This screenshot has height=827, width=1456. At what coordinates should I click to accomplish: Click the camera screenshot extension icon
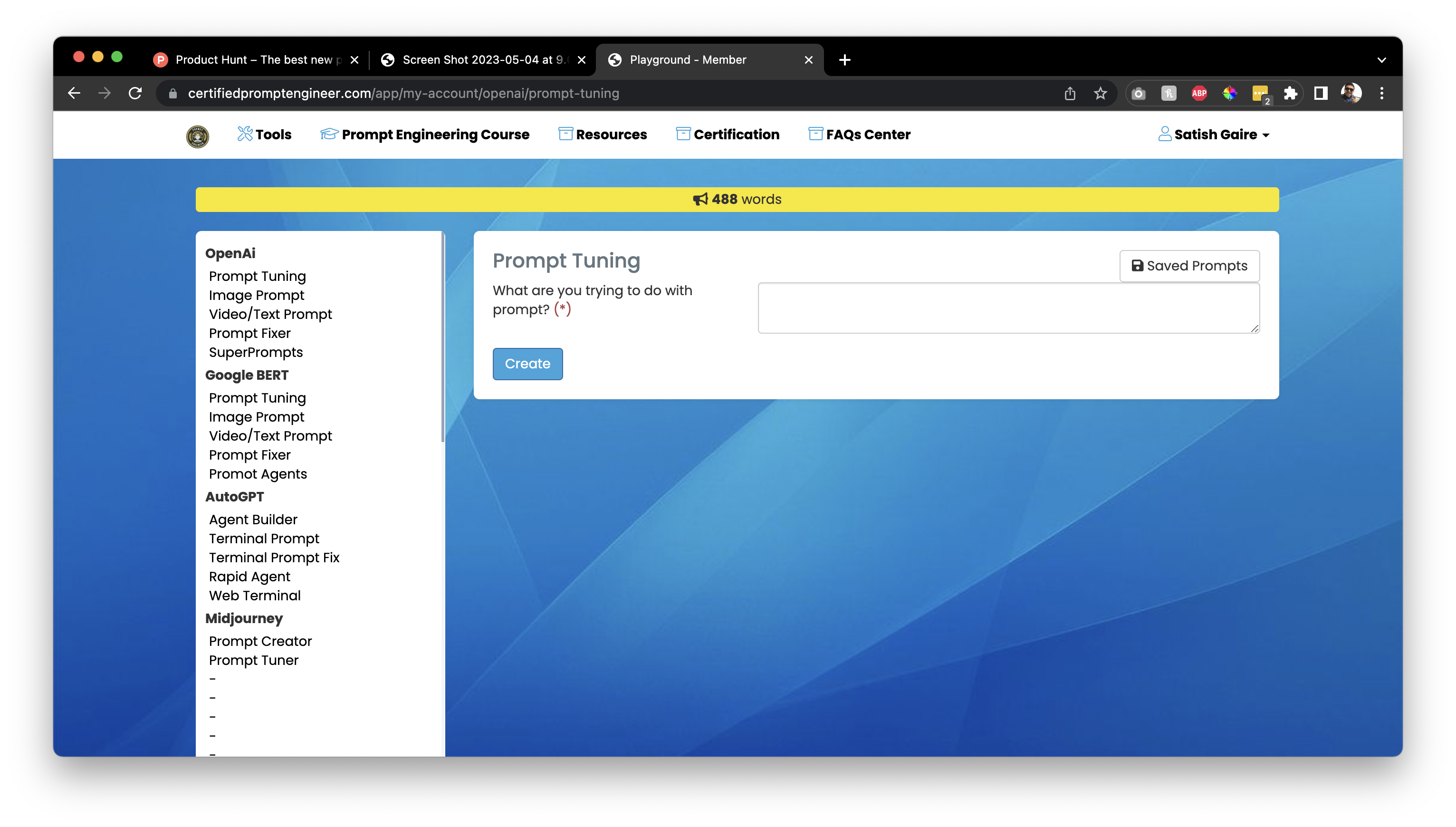click(x=1138, y=93)
